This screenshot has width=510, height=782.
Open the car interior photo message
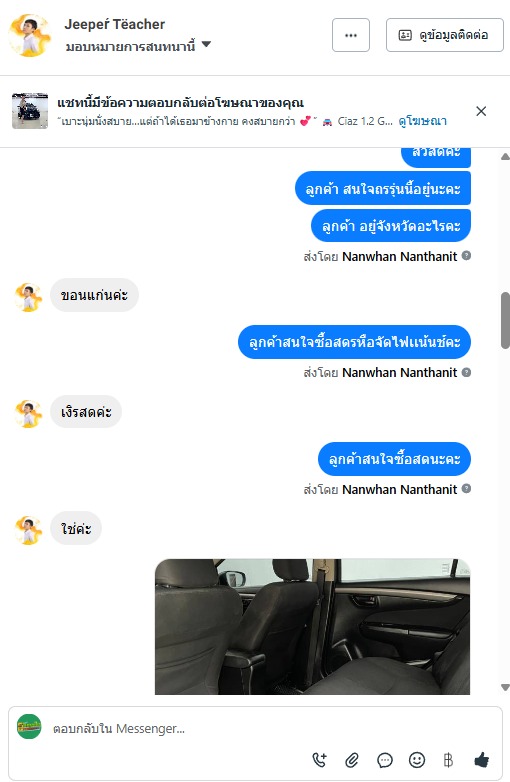[312, 626]
